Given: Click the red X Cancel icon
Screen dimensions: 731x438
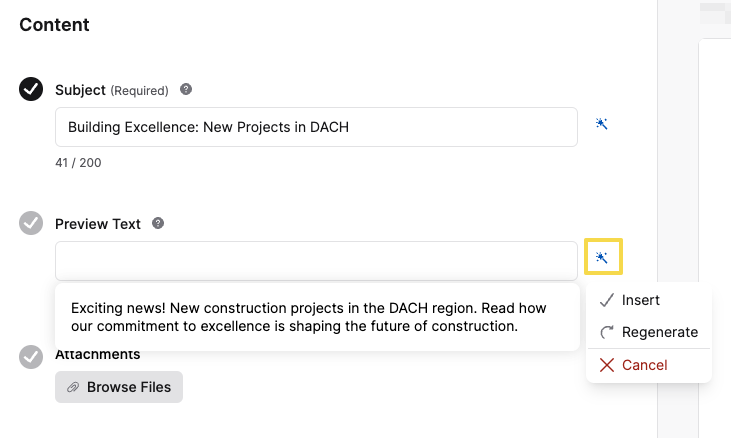Looking at the screenshot, I should point(607,365).
